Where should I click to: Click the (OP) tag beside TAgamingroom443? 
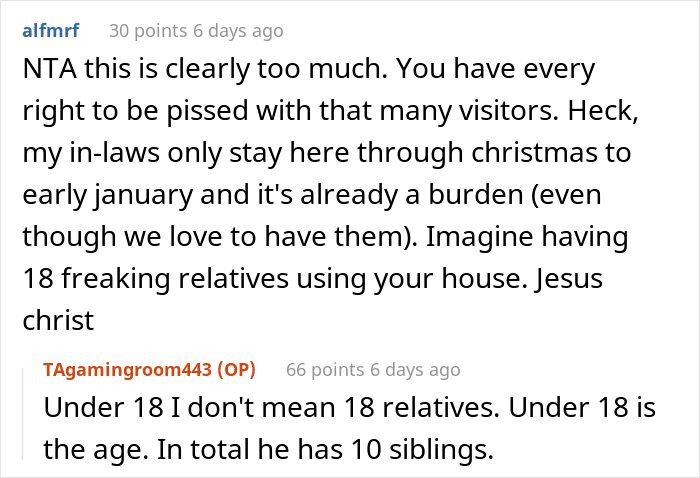tap(237, 370)
